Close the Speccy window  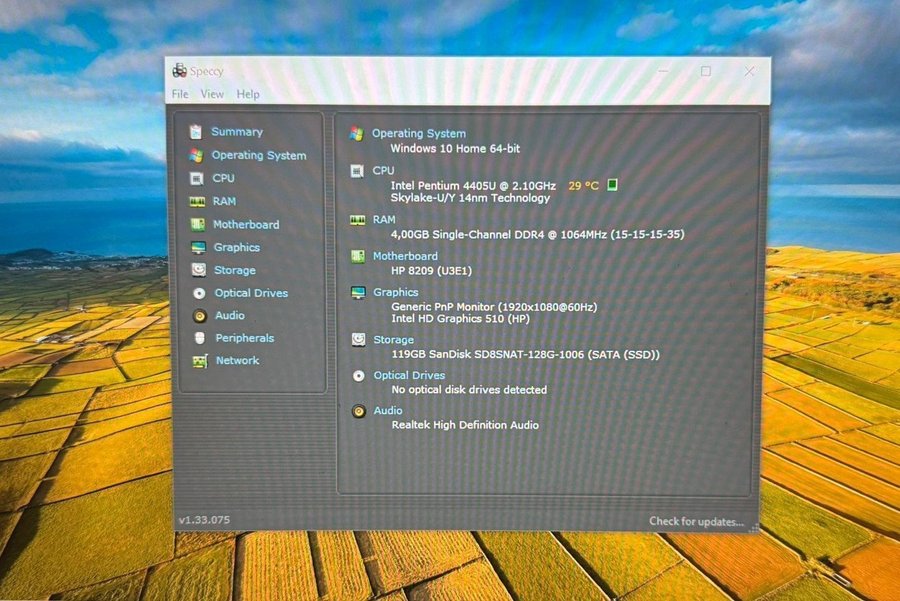(749, 71)
